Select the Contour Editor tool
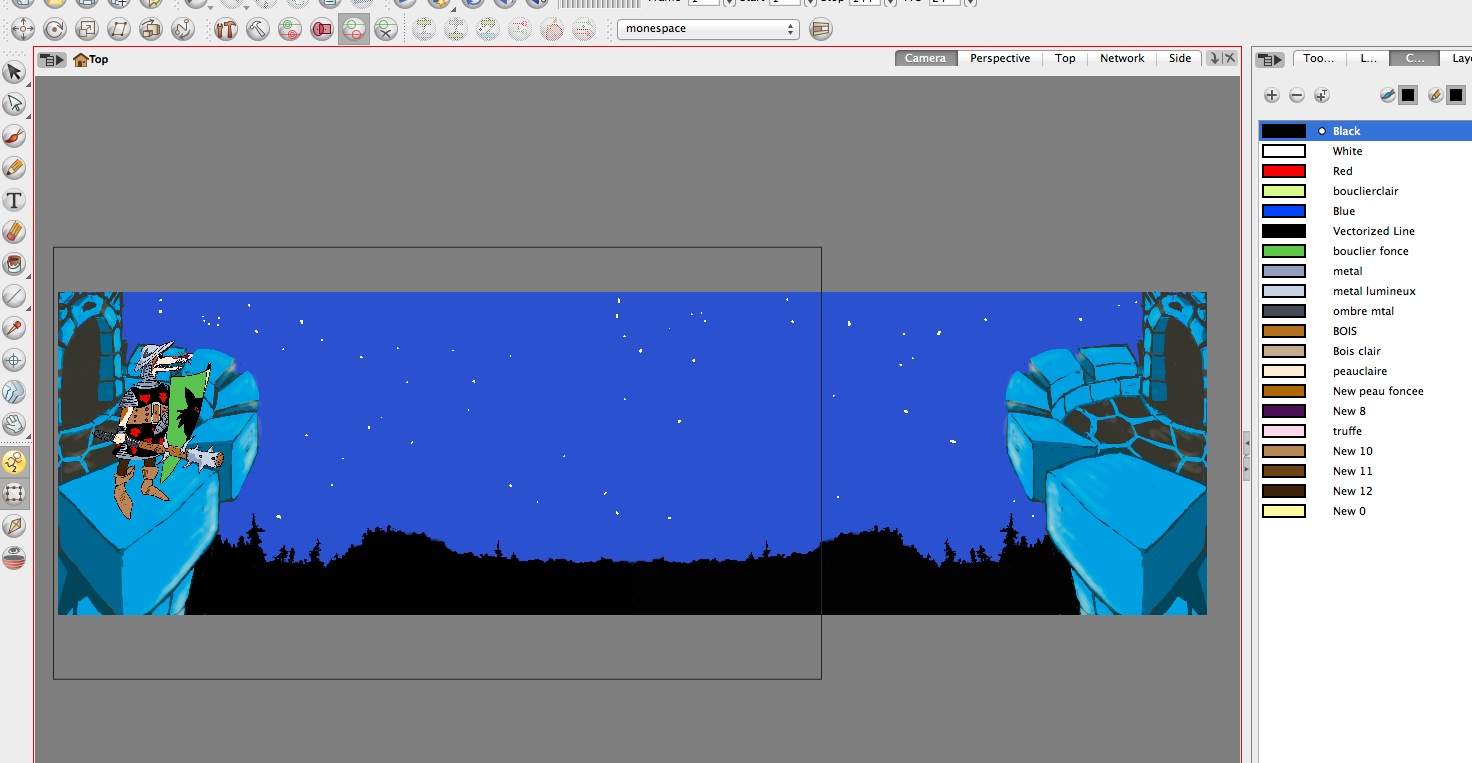This screenshot has width=1472, height=763. tap(14, 104)
